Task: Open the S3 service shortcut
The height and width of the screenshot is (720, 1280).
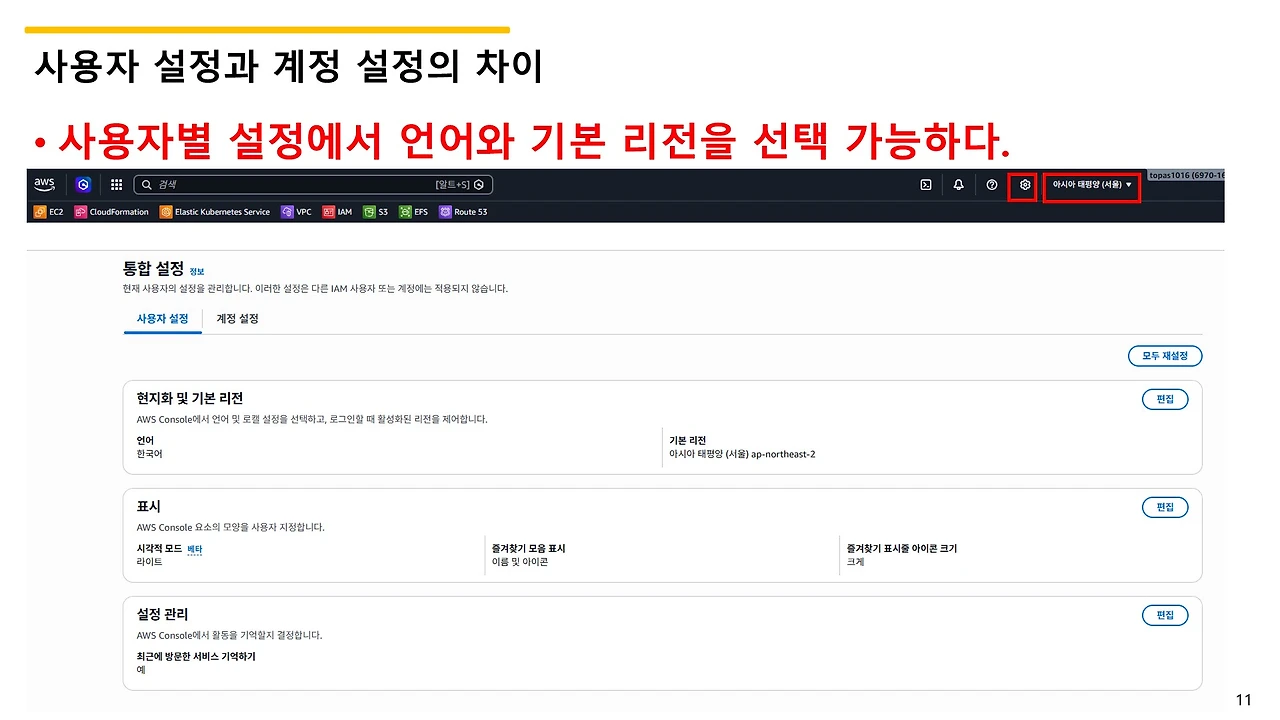Action: 378,211
